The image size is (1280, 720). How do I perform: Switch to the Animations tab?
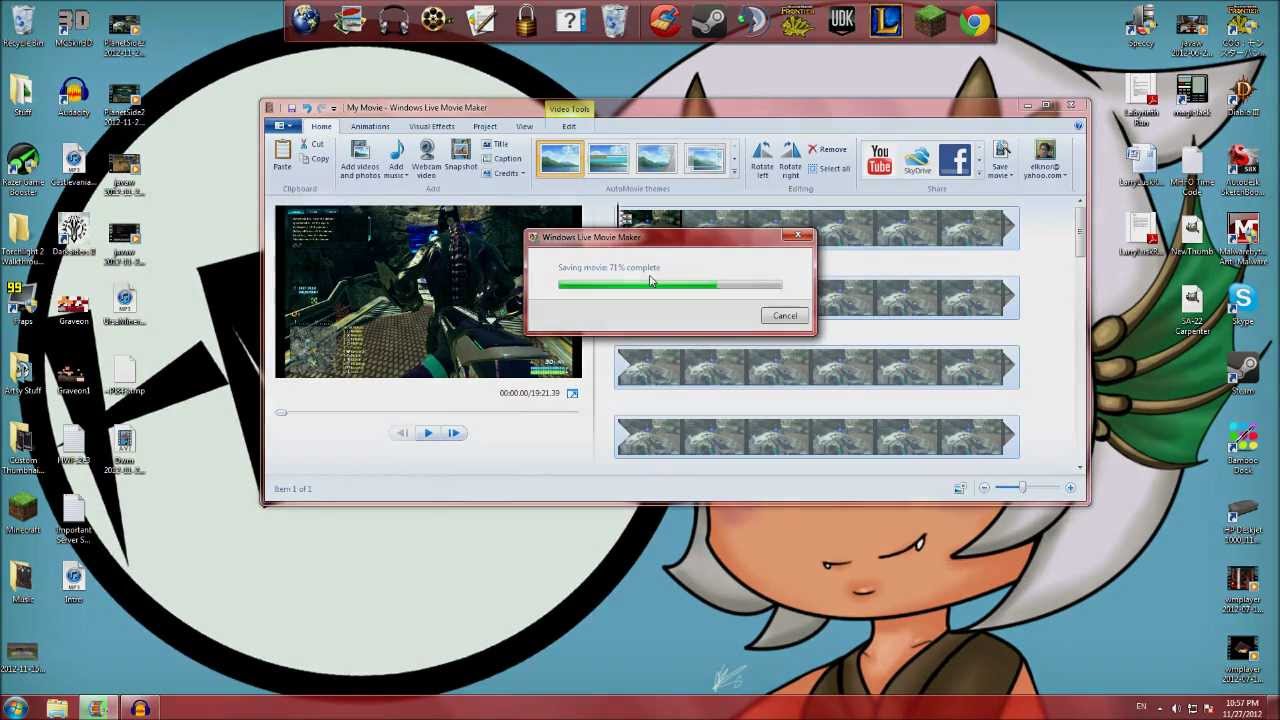tap(370, 126)
